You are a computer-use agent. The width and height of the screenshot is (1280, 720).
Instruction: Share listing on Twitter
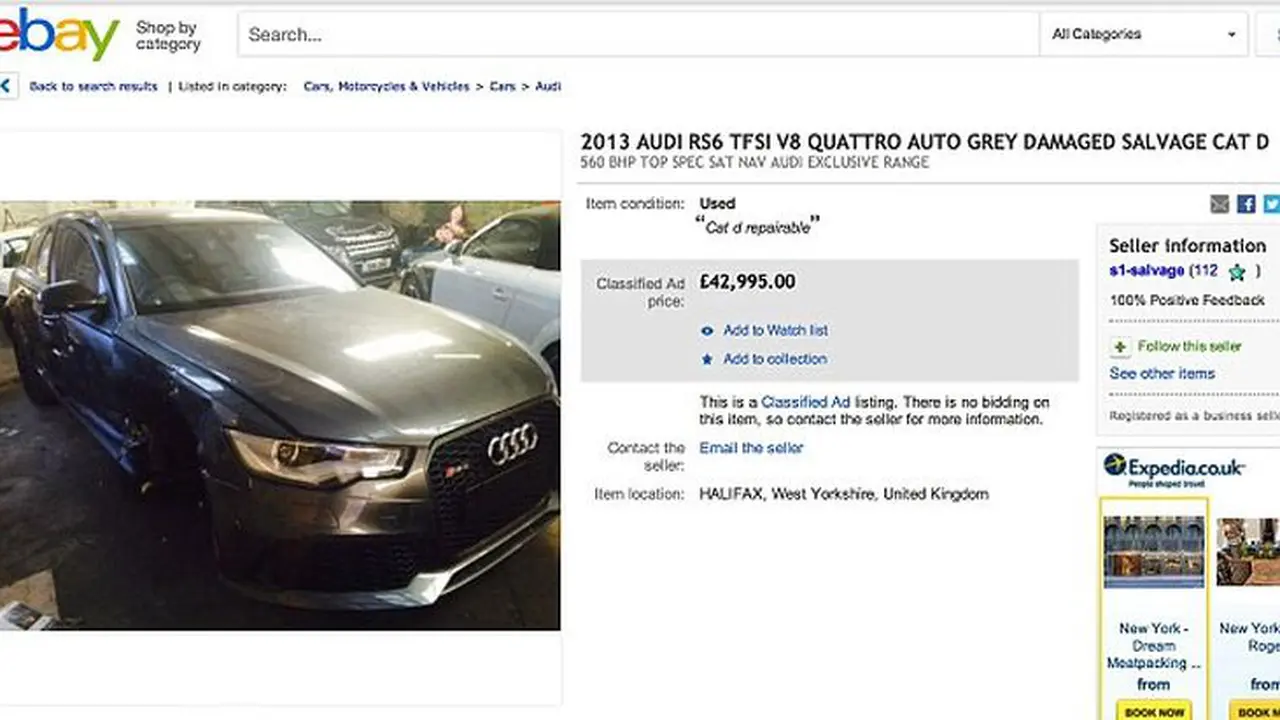click(1271, 204)
